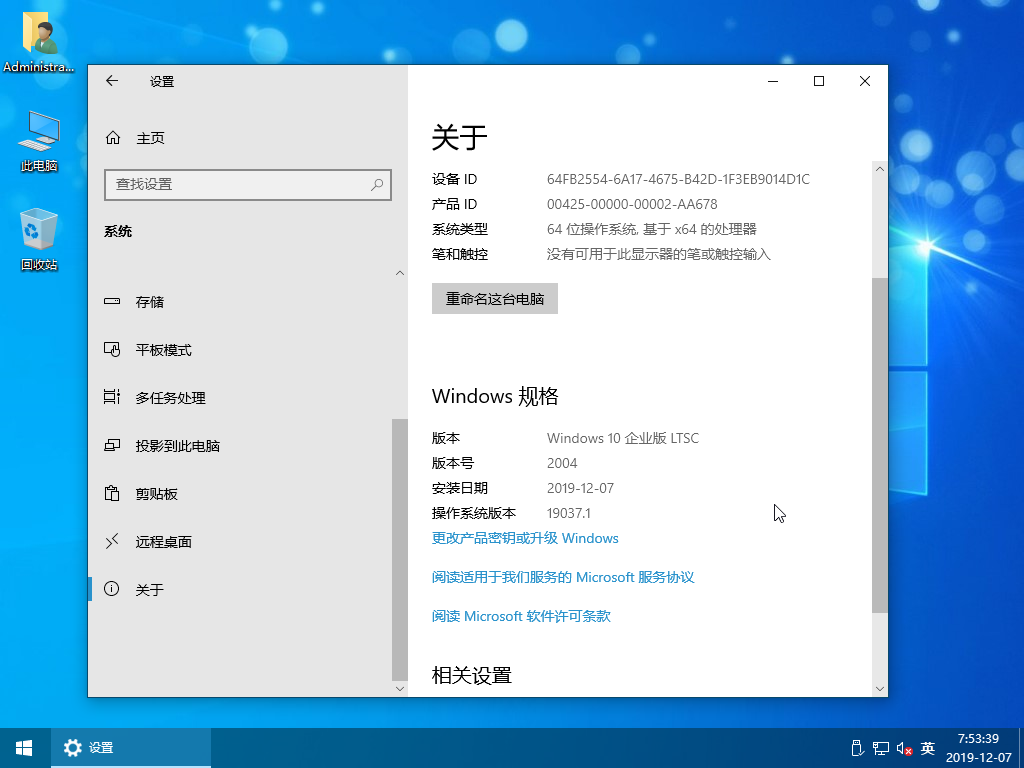Select the 平板模式 tablet mode icon
The image size is (1024, 768).
click(x=112, y=349)
